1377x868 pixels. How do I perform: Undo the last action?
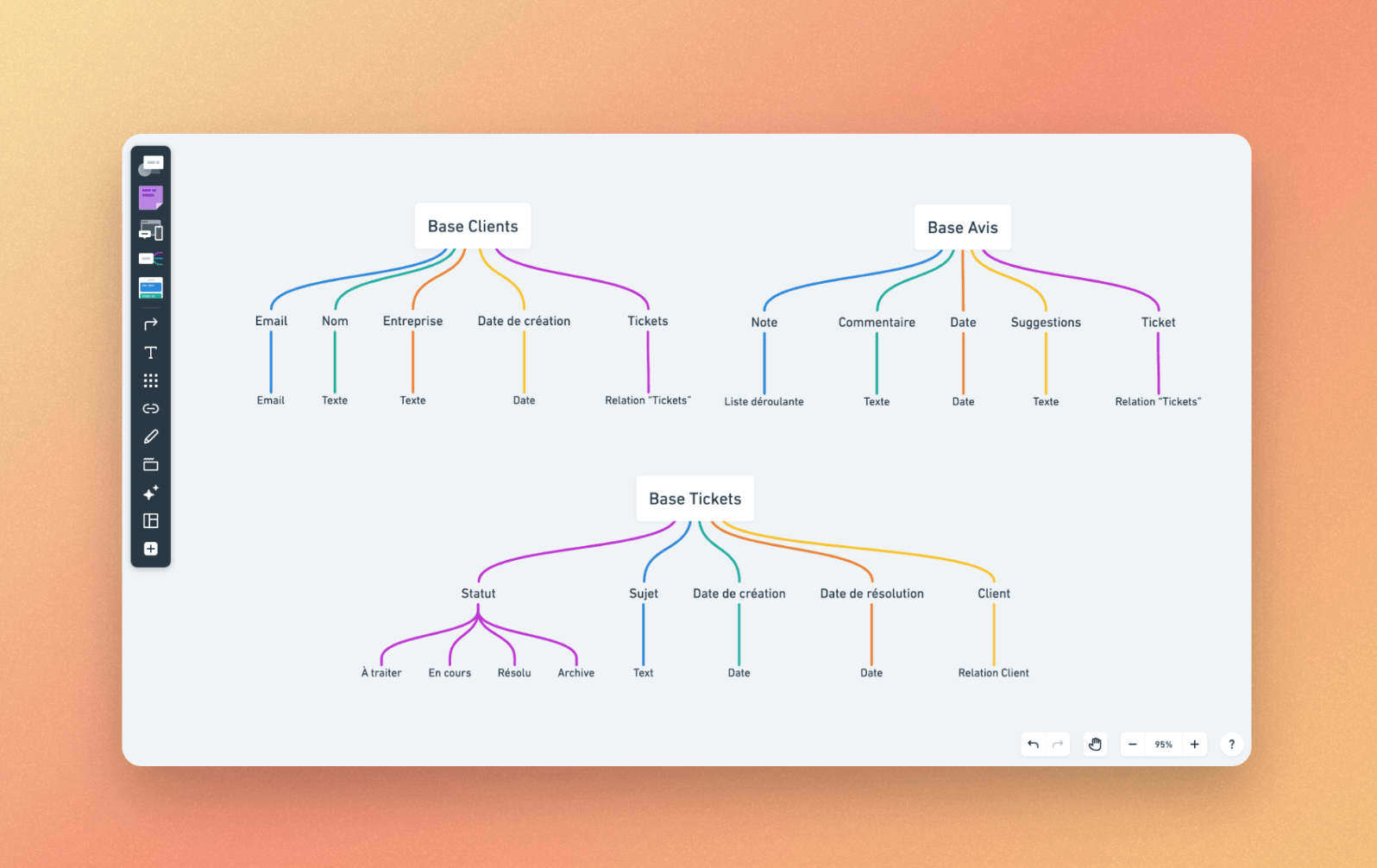[1033, 744]
